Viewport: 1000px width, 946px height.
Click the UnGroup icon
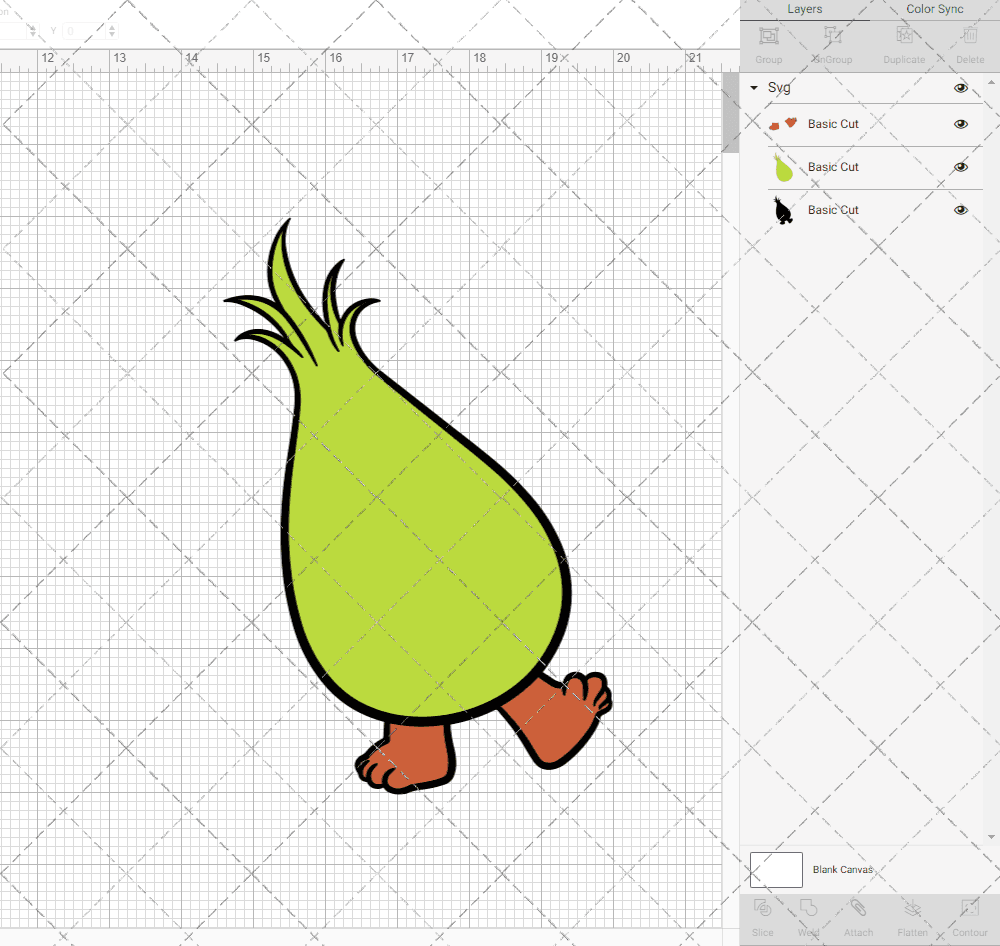point(832,35)
